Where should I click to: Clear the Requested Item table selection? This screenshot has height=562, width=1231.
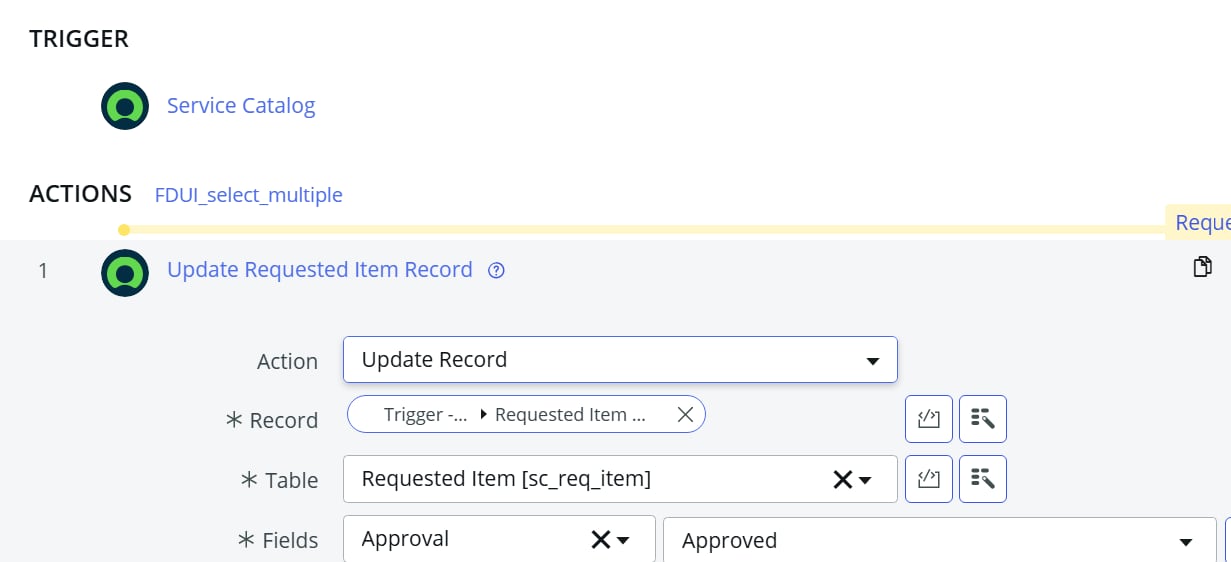click(x=842, y=480)
